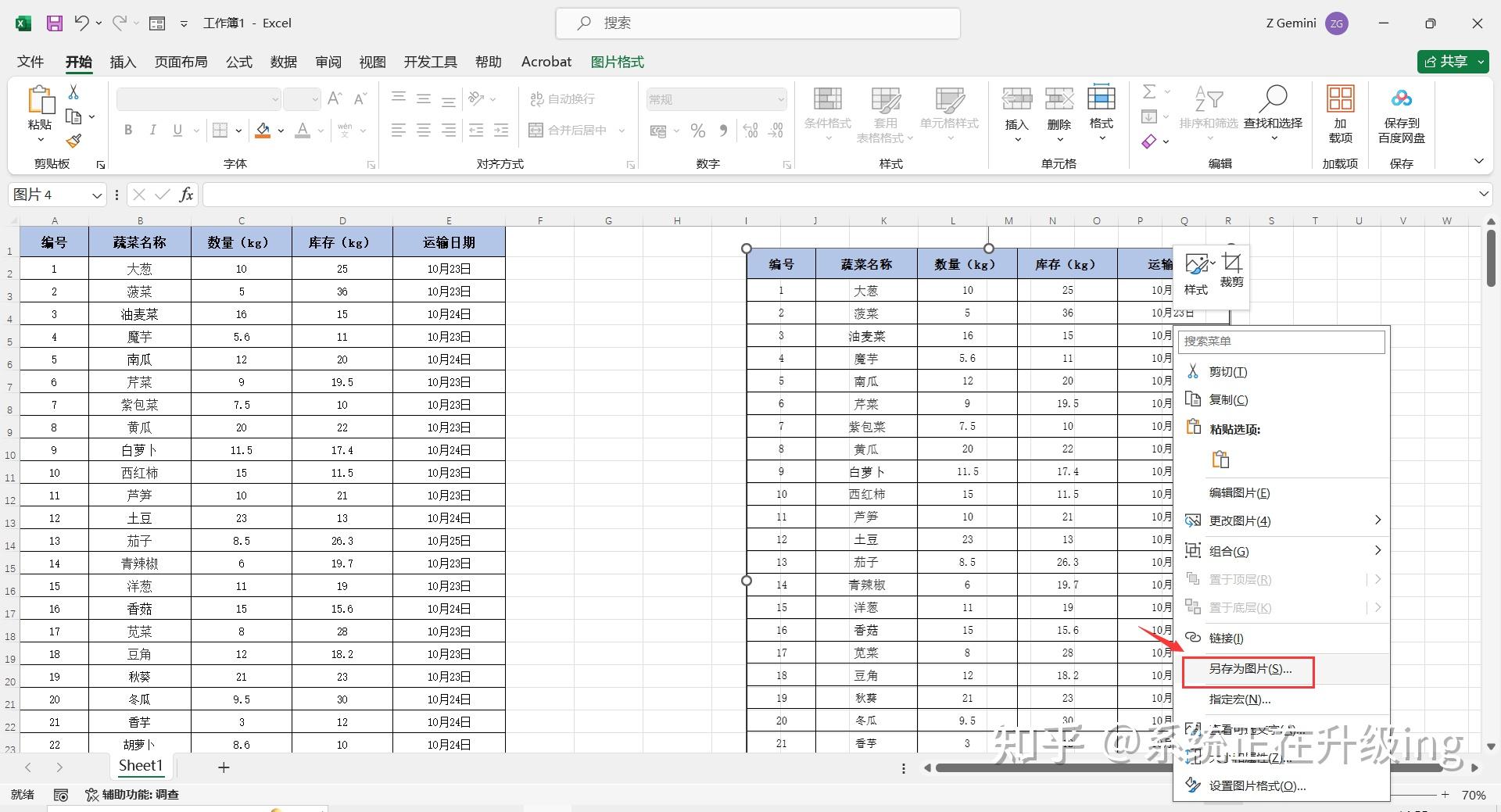Click the user account avatar ZG
This screenshot has height=812, width=1501.
point(1337,23)
